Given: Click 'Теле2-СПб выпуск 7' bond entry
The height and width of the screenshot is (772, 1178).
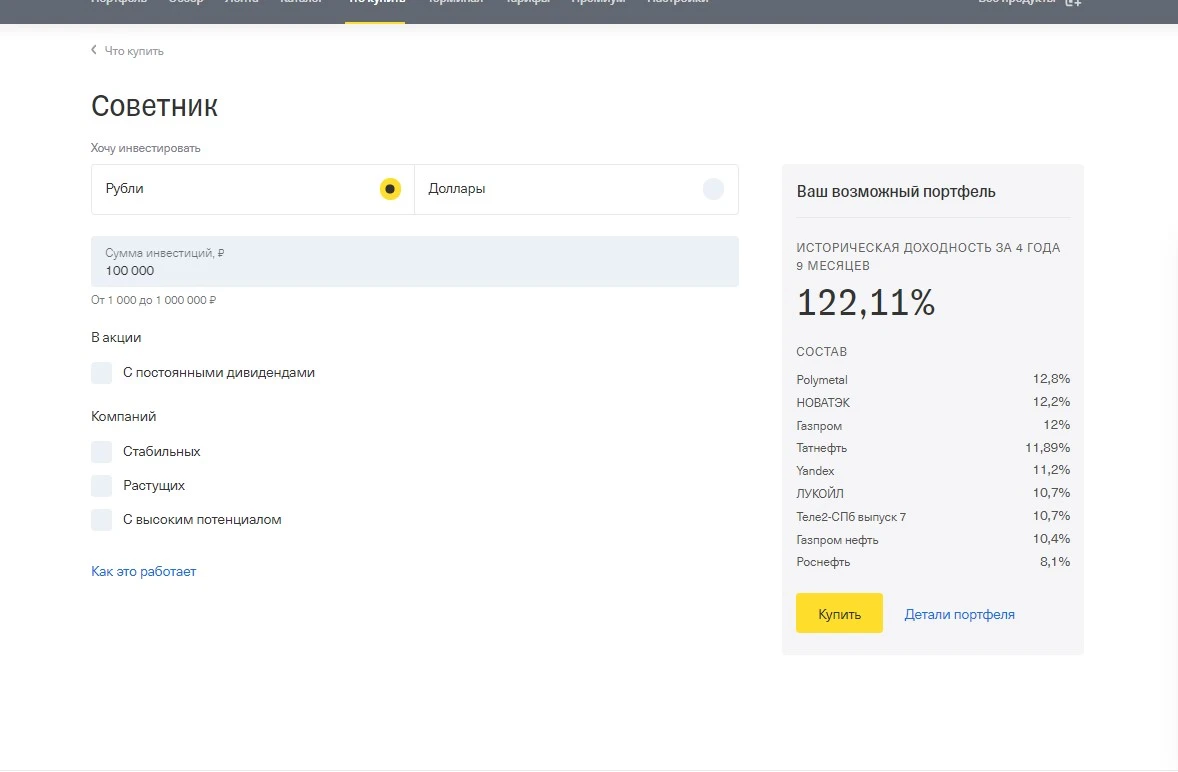Looking at the screenshot, I should click(x=851, y=517).
